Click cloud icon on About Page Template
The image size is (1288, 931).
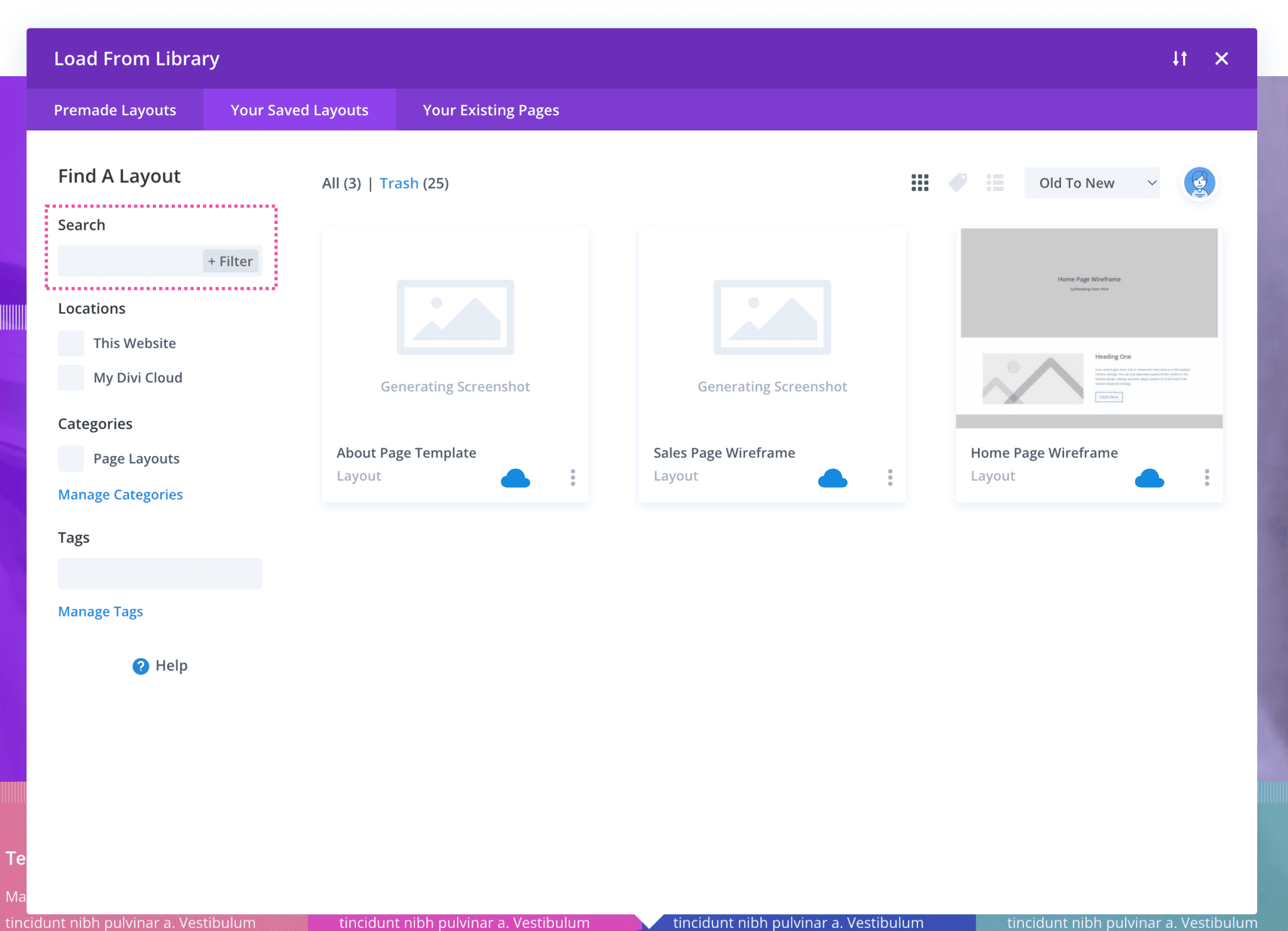[x=515, y=479]
